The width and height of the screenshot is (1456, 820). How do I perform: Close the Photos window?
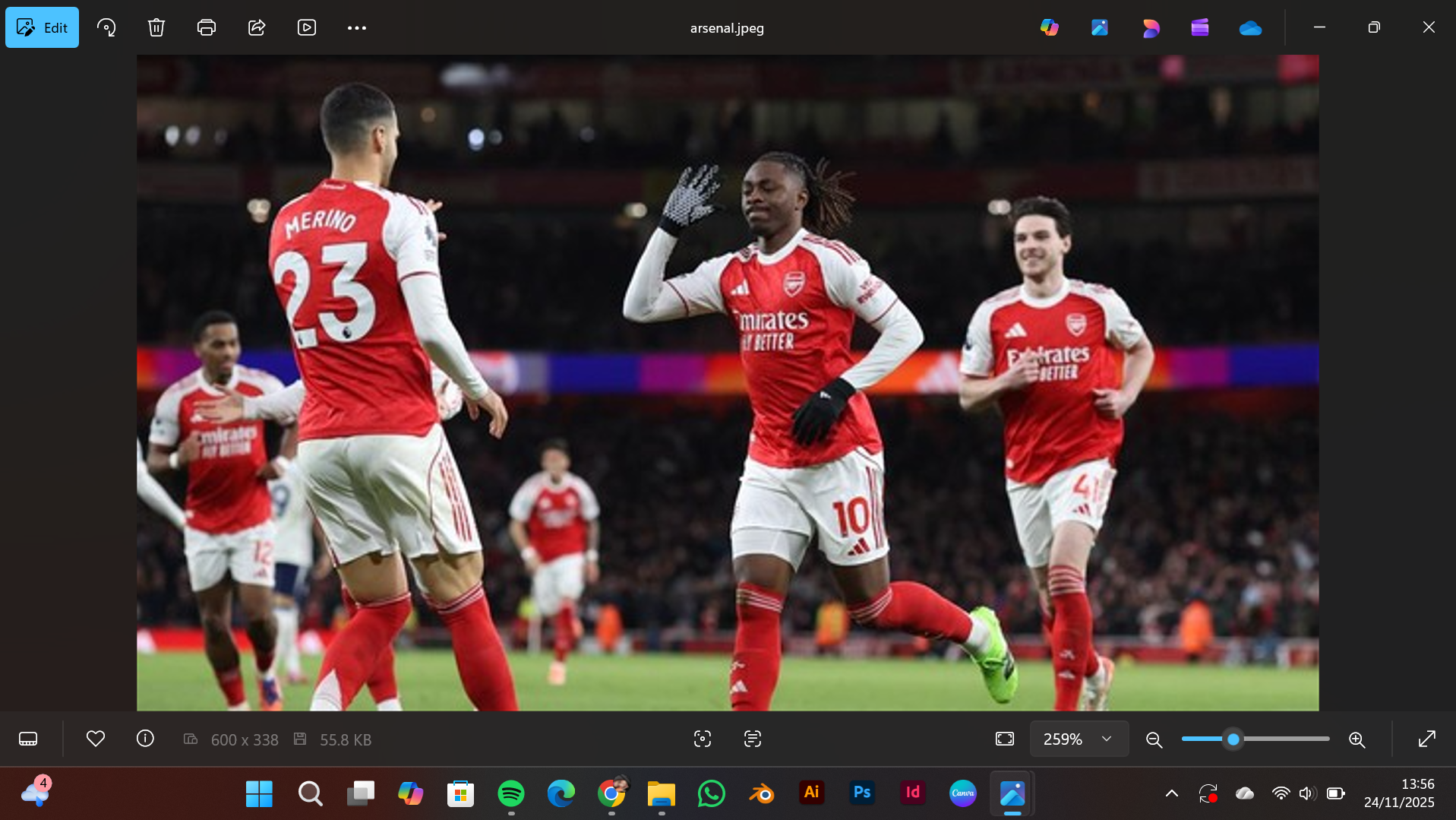(1429, 27)
